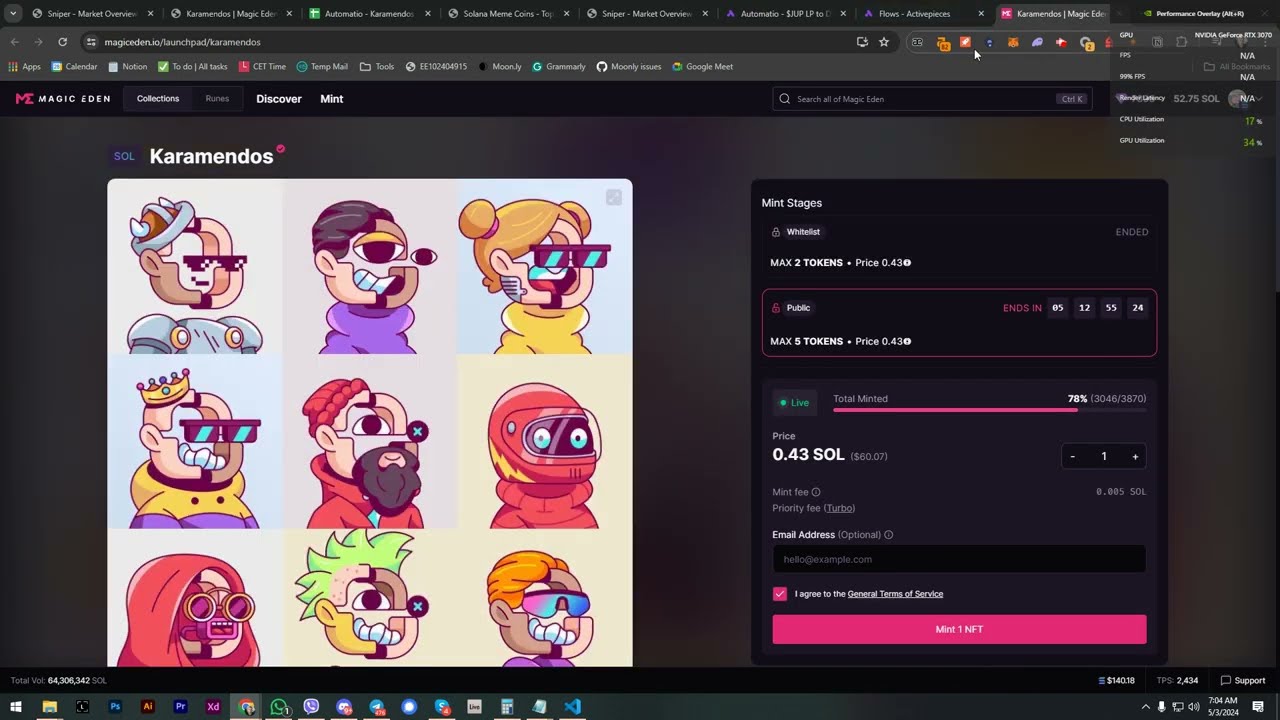Open Photoshop from the taskbar
1280x720 pixels.
(115, 706)
